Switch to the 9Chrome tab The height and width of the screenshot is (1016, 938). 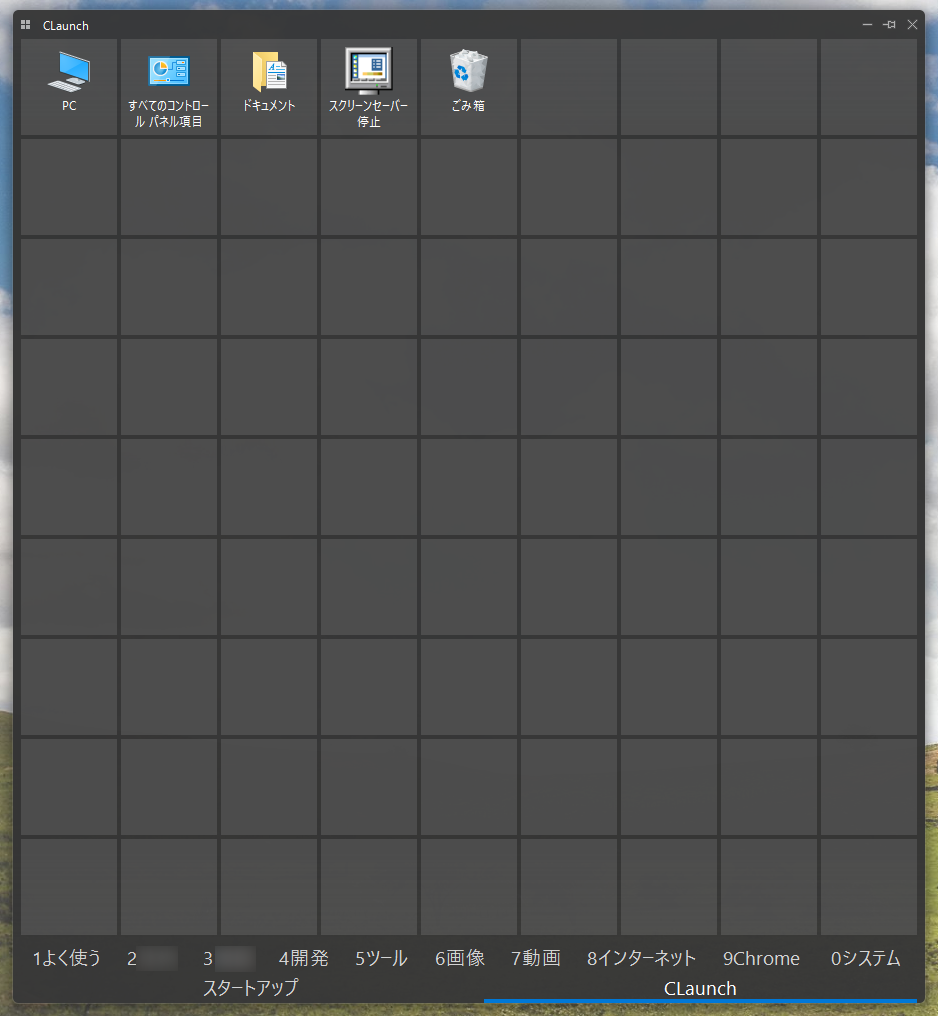(x=761, y=958)
